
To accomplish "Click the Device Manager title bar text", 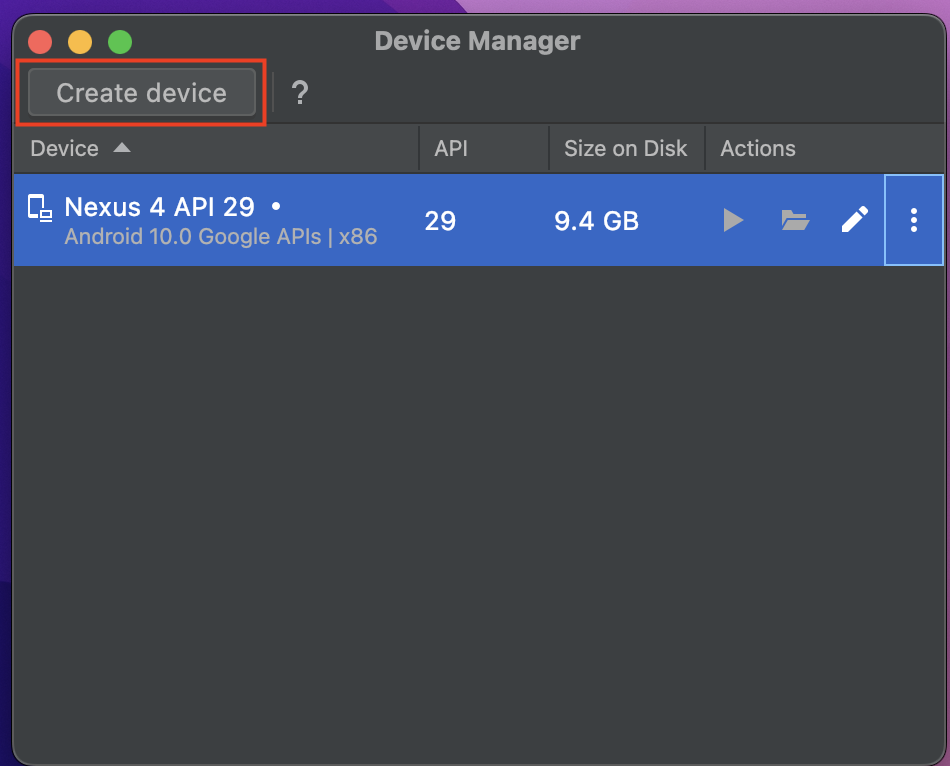I will [x=477, y=41].
